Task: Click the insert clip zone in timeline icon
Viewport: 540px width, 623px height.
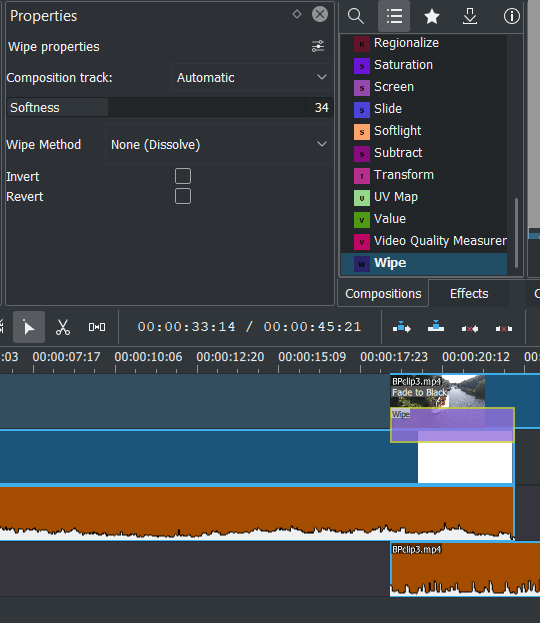Action: 402,328
